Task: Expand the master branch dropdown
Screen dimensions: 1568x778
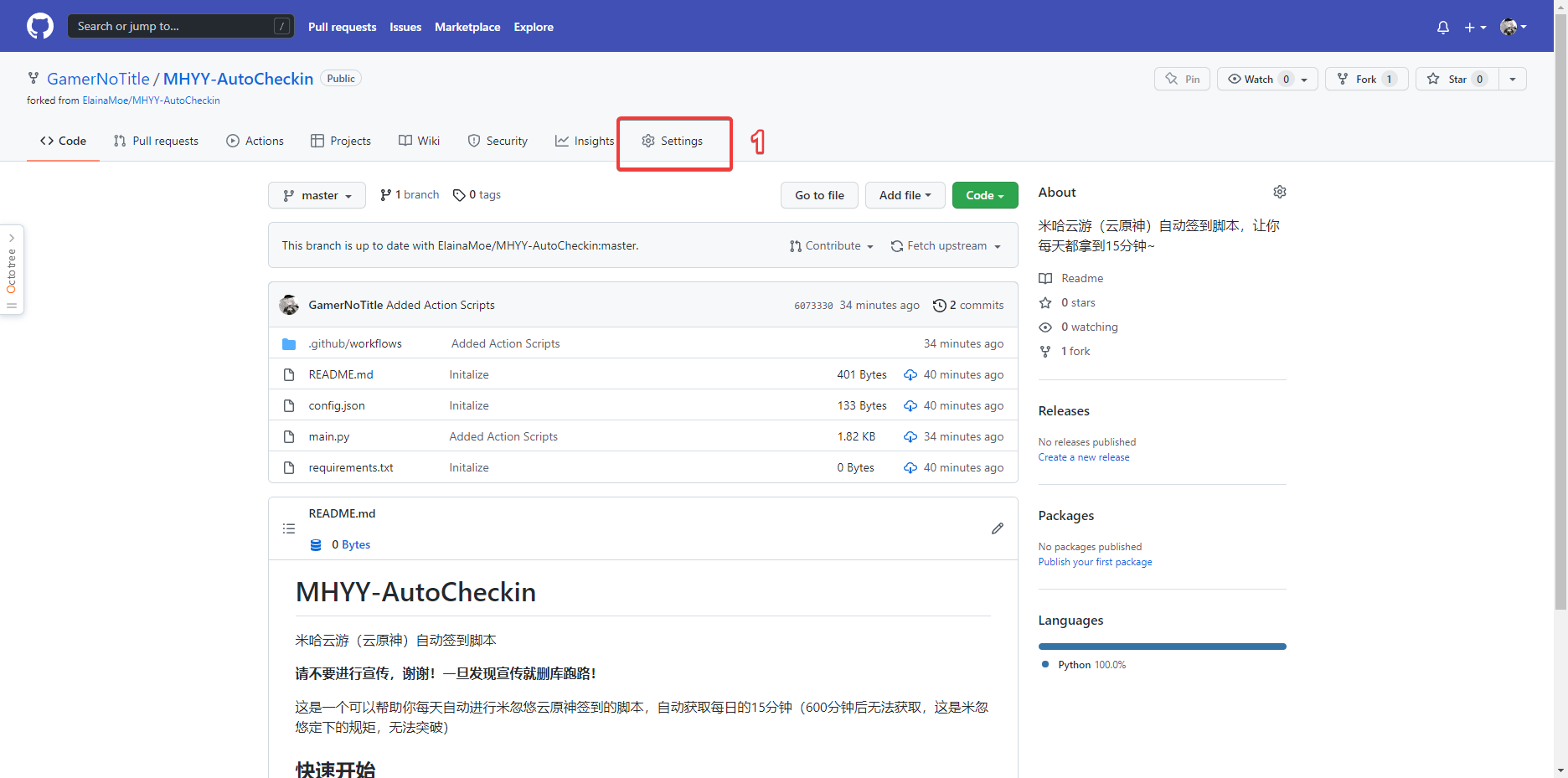Action: [317, 195]
